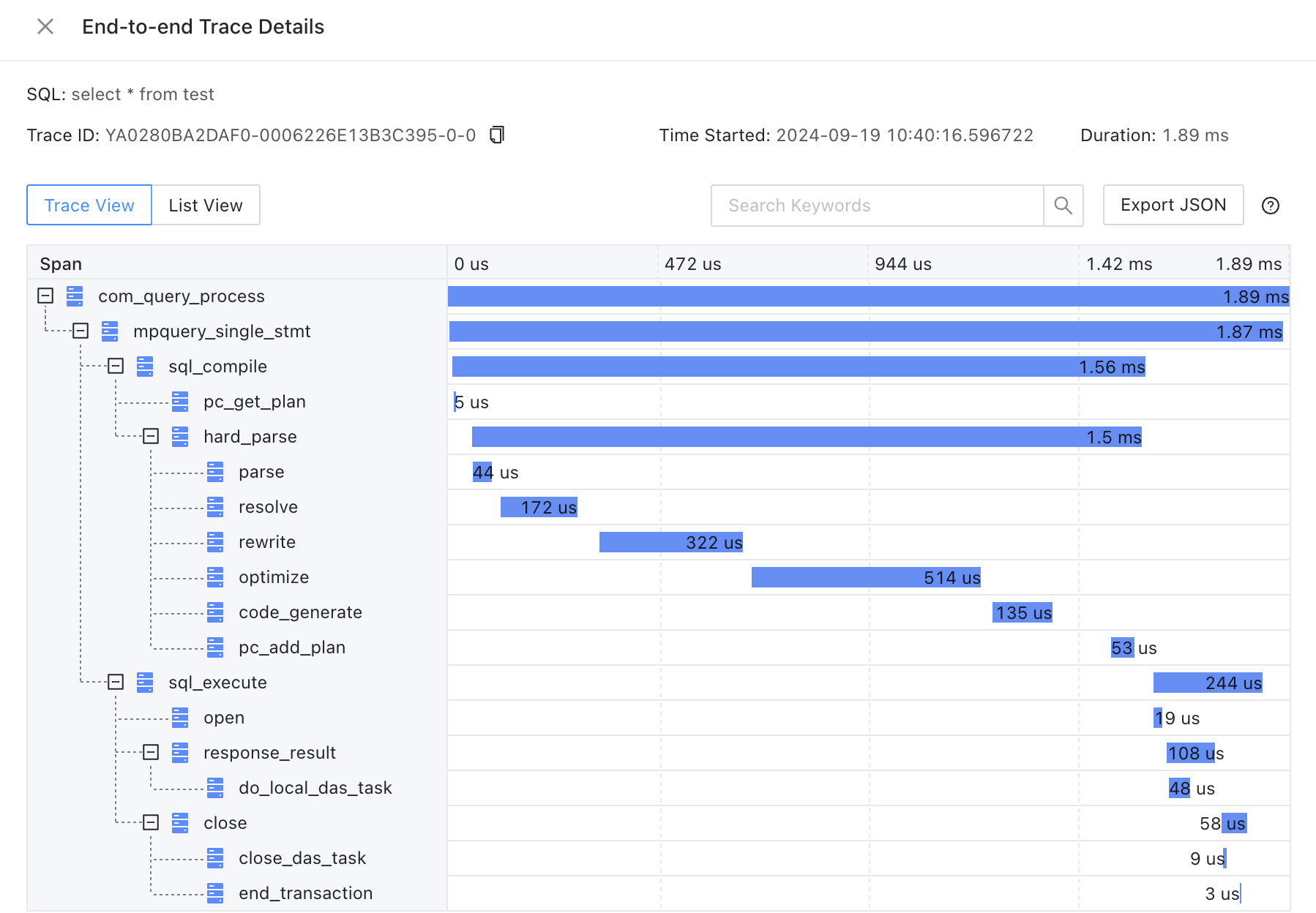Image resolution: width=1316 pixels, height=913 pixels.
Task: Select the 172 us resolve bar
Action: point(539,507)
